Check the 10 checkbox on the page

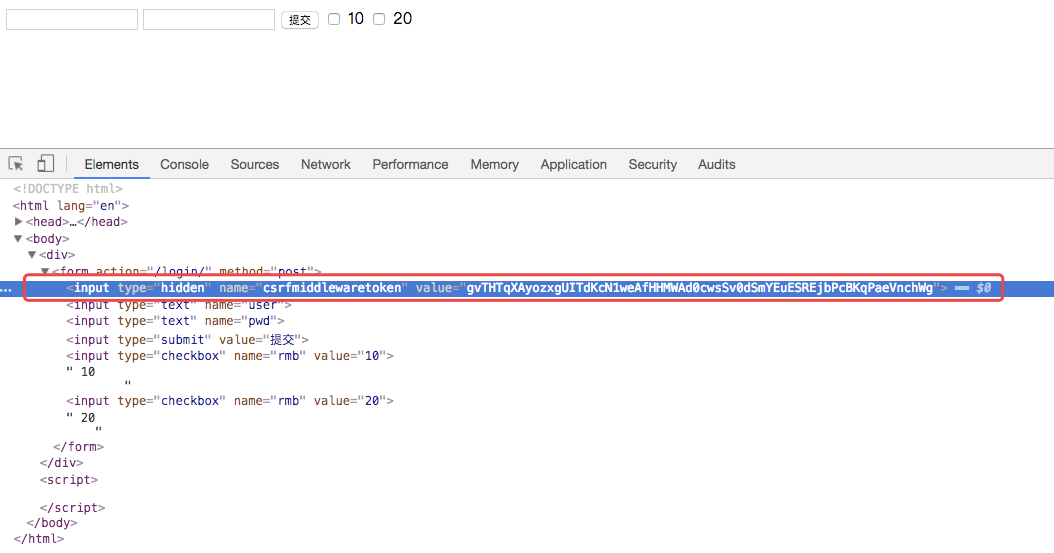tap(334, 19)
